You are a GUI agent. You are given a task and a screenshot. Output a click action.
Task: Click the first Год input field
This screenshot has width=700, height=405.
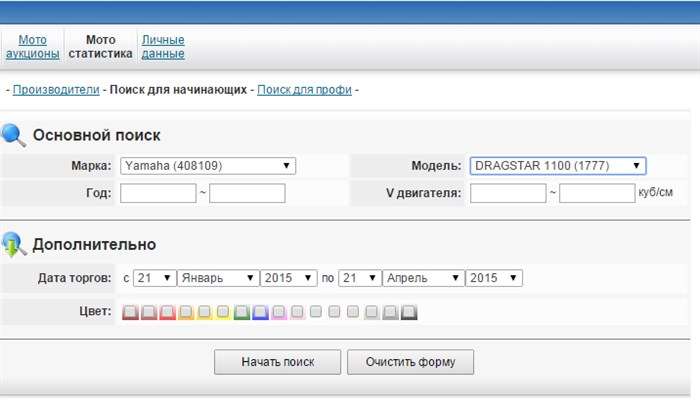[x=158, y=193]
